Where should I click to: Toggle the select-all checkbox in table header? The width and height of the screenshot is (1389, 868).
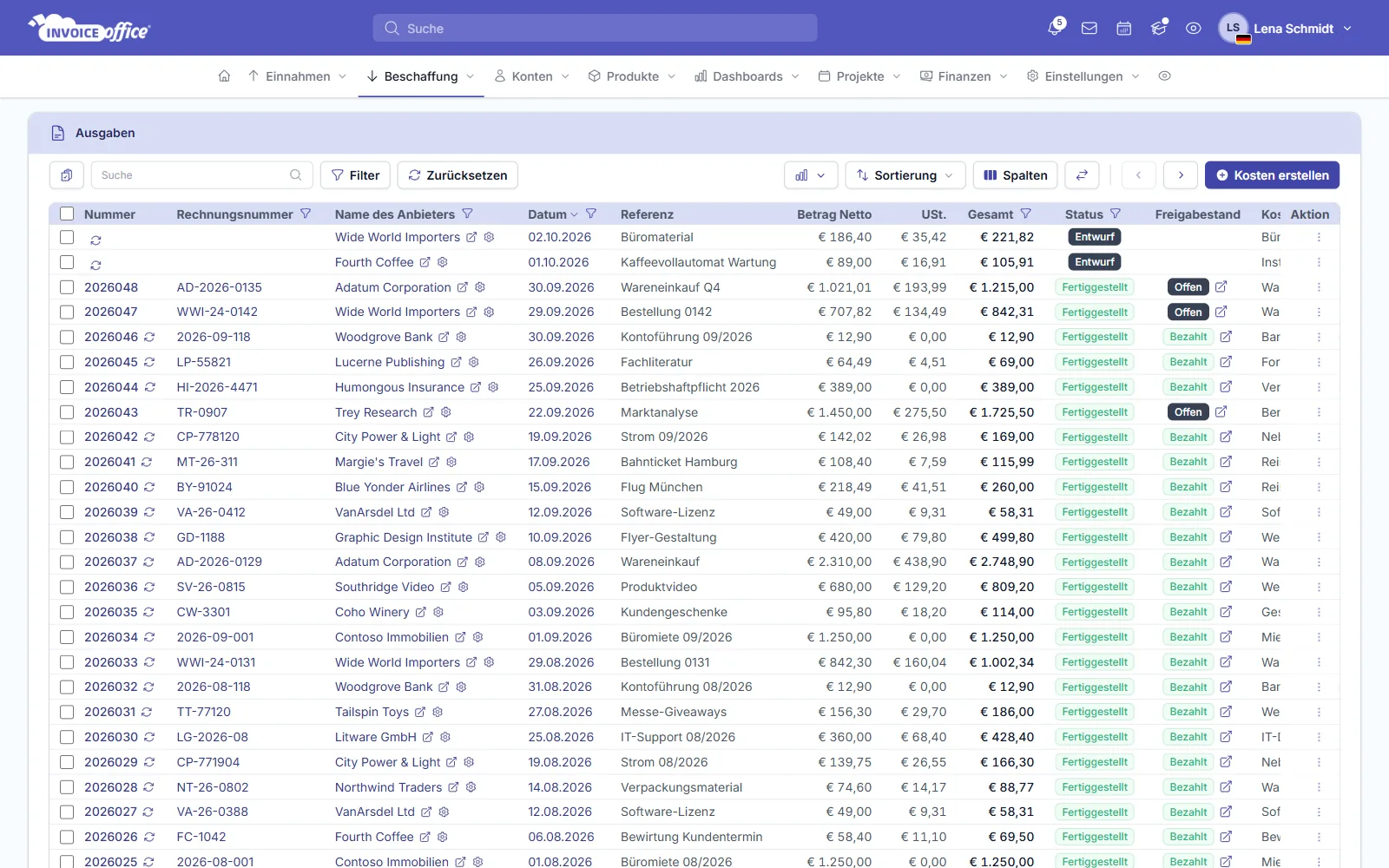(x=67, y=214)
